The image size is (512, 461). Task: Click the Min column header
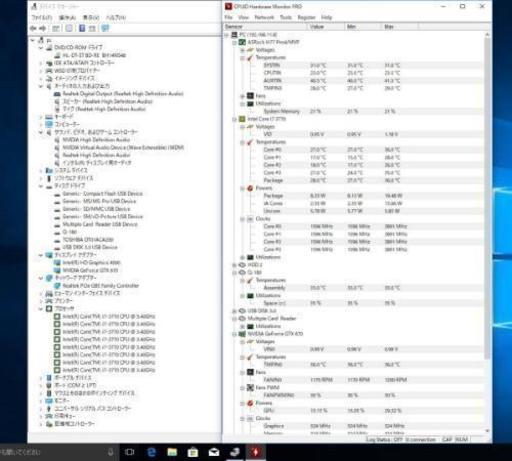(363, 27)
